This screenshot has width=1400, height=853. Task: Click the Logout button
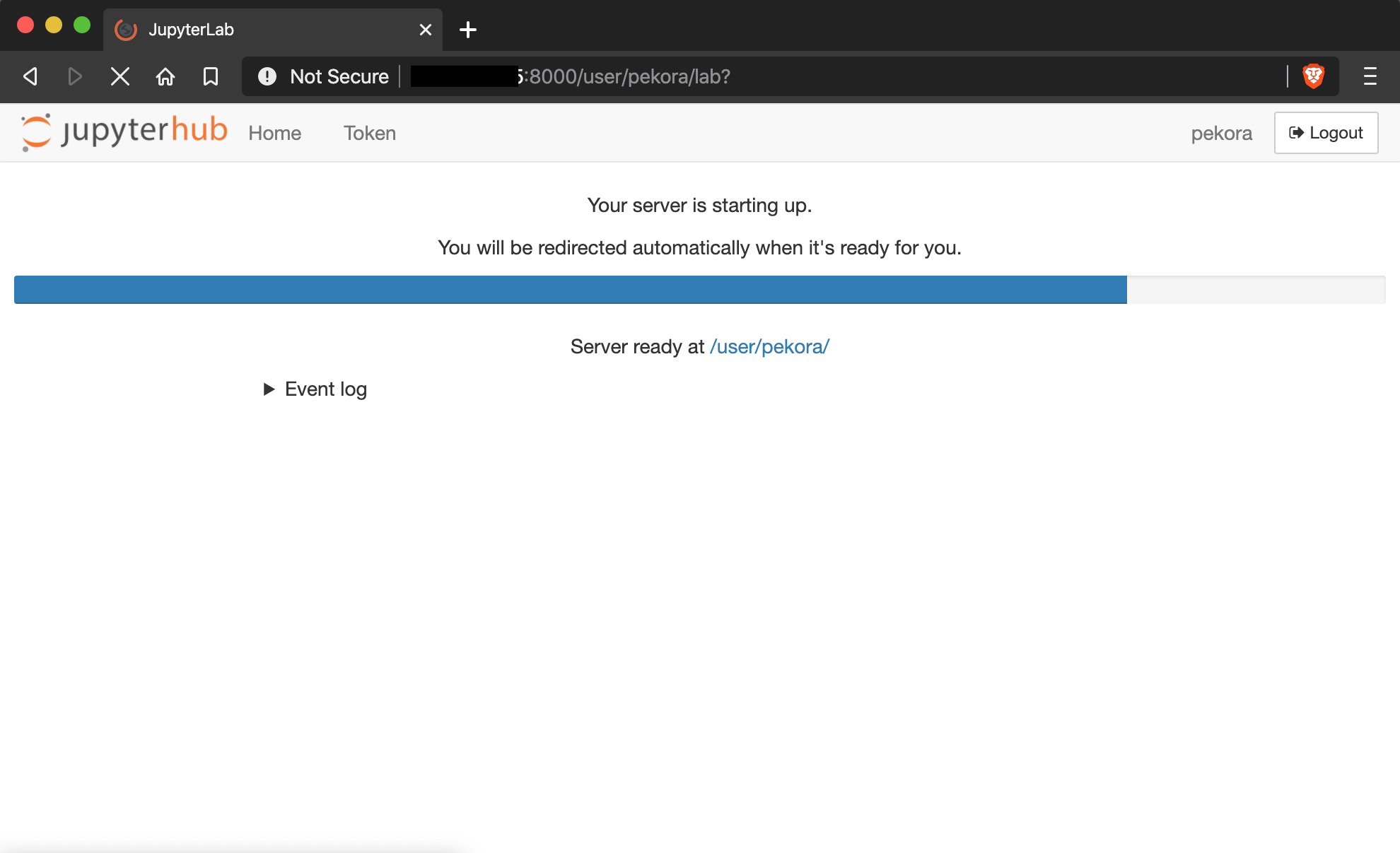pyautogui.click(x=1326, y=133)
